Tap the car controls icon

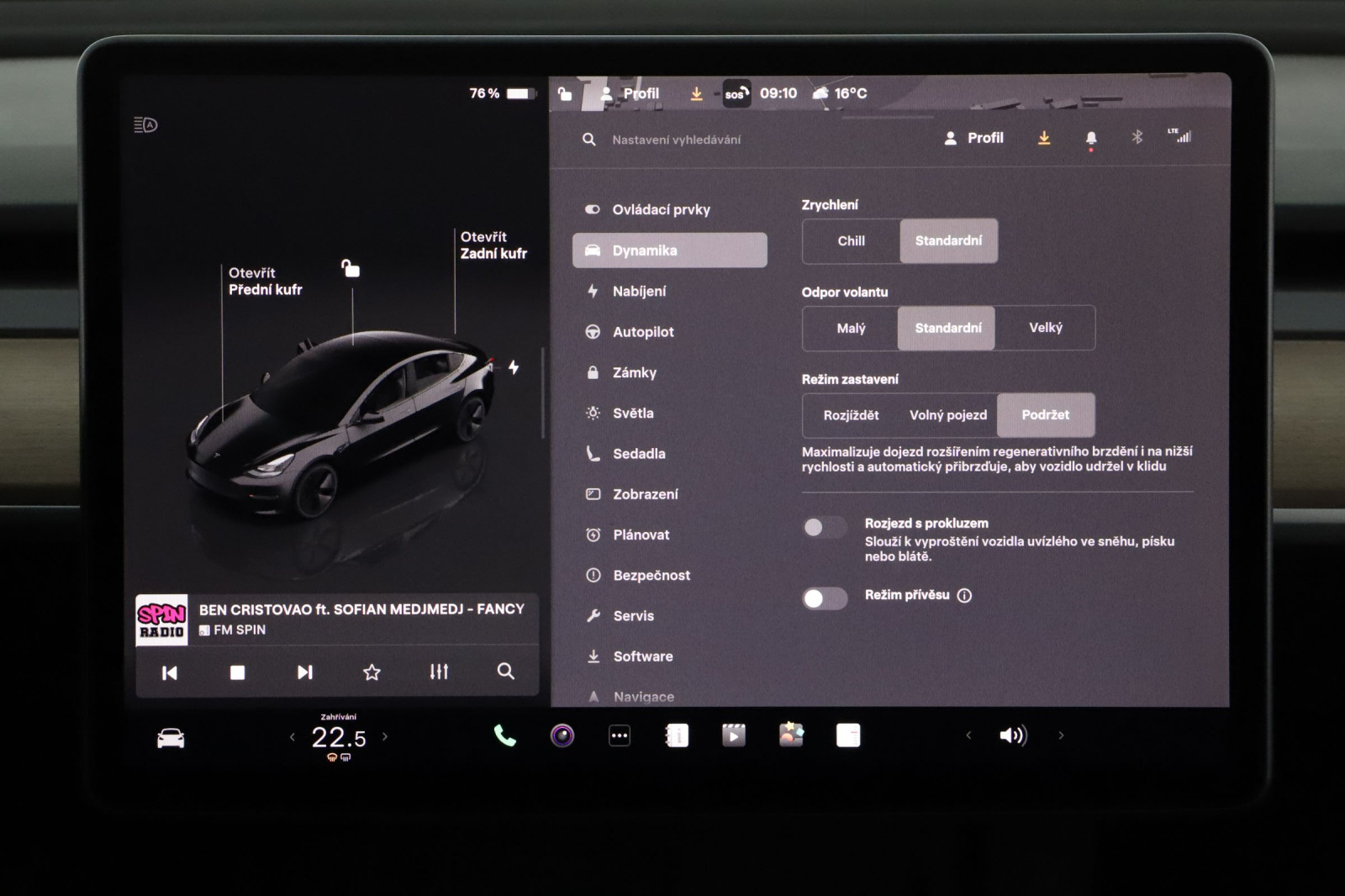[171, 738]
